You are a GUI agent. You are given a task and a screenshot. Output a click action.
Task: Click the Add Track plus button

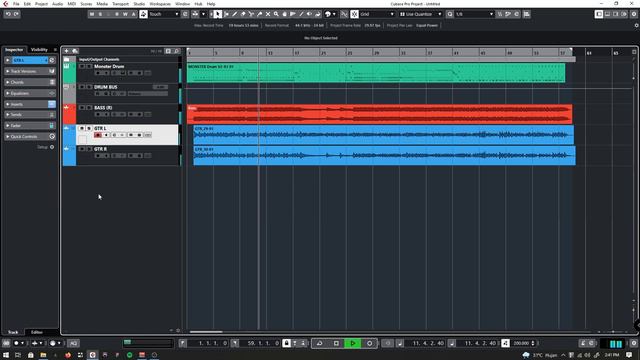pyautogui.click(x=67, y=51)
